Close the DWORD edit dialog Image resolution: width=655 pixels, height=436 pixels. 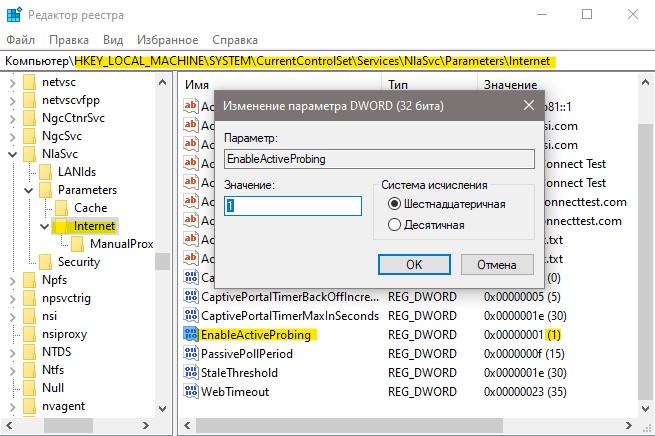pos(529,105)
